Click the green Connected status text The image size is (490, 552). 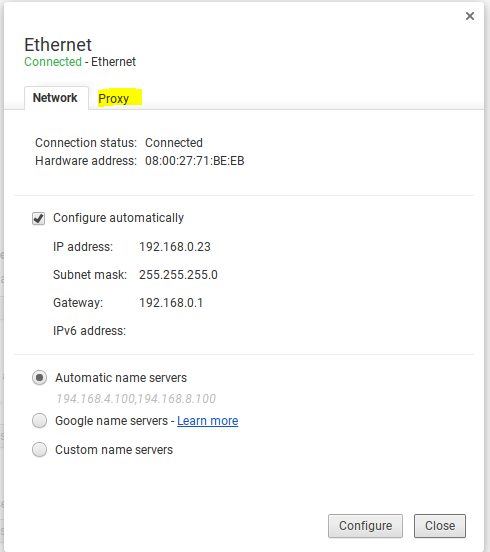[53, 62]
